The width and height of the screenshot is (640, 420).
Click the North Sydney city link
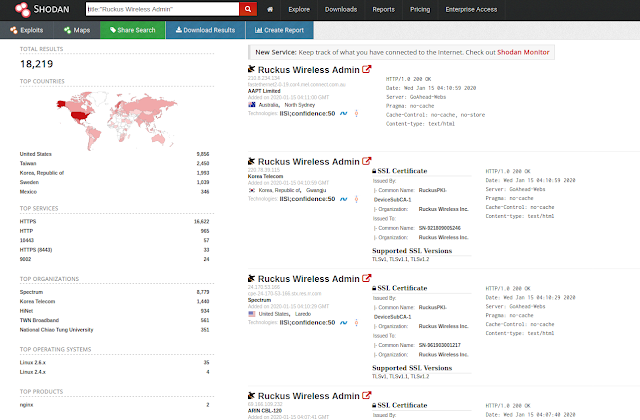(300, 105)
